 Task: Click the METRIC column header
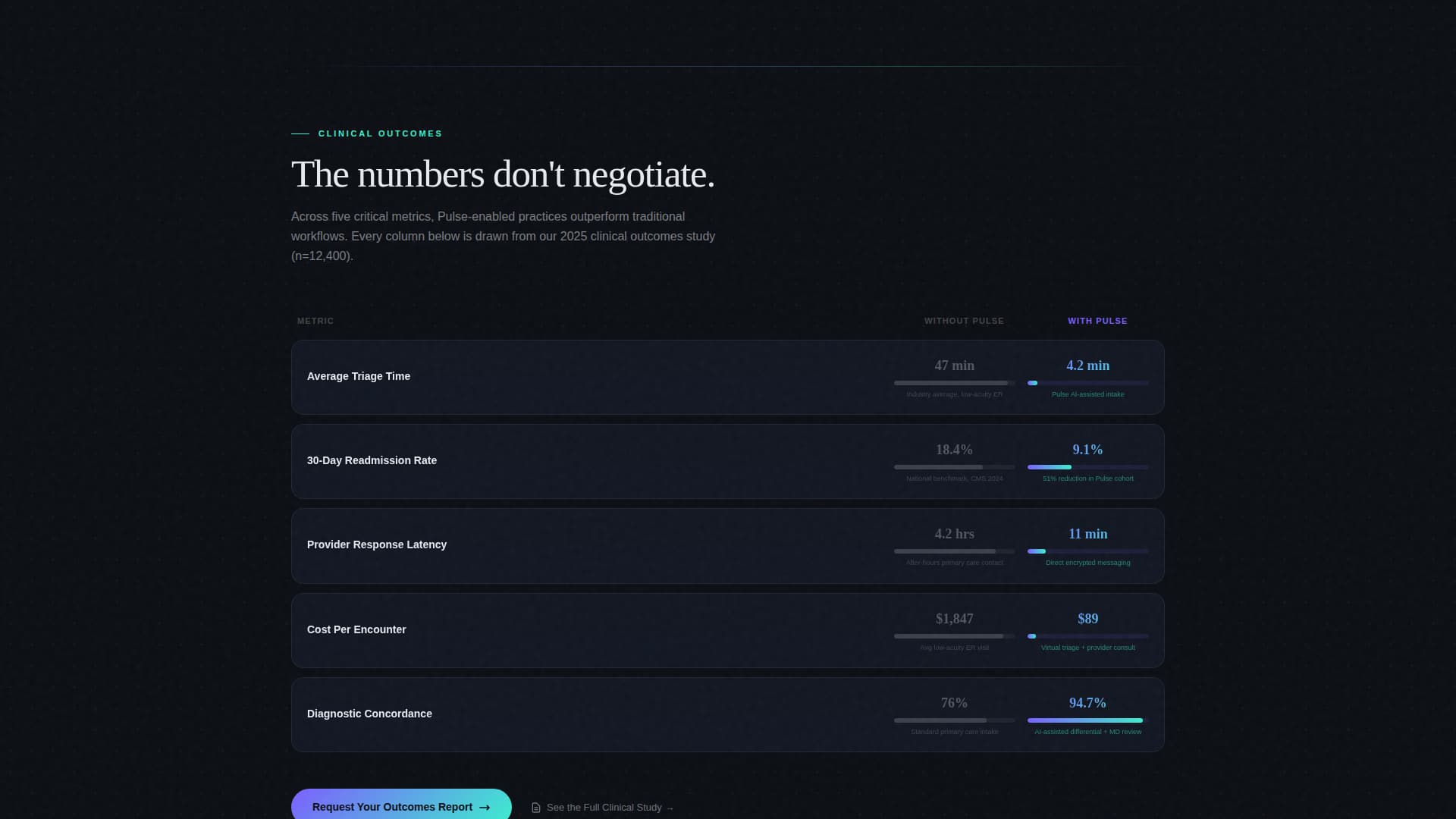coord(315,321)
